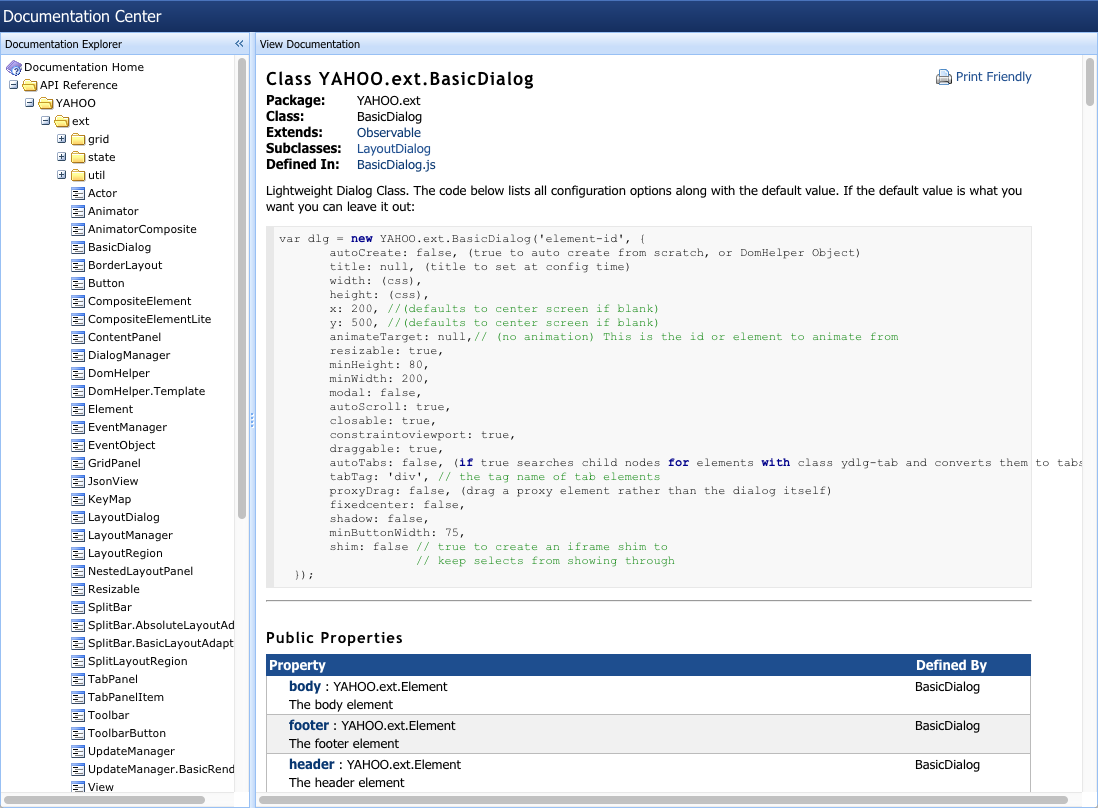The image size is (1098, 808).
Task: Collapse the YAHOO tree node
Action: click(30, 103)
